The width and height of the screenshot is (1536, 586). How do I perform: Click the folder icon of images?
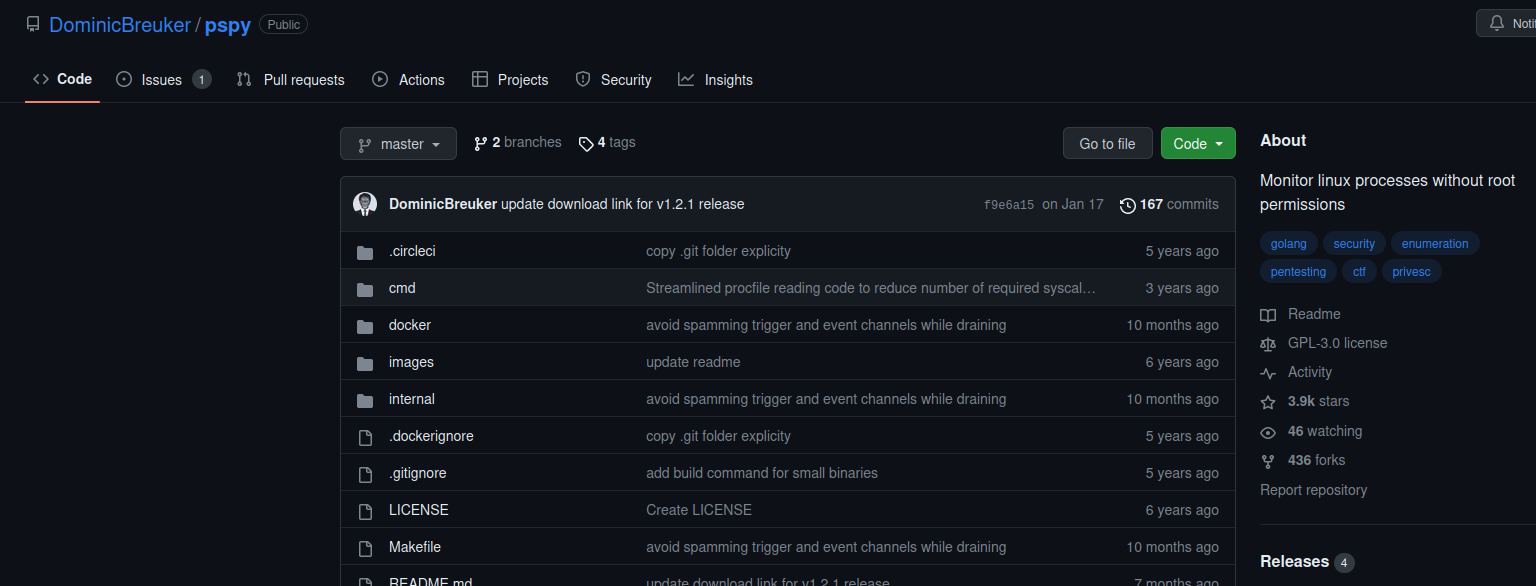(x=365, y=363)
